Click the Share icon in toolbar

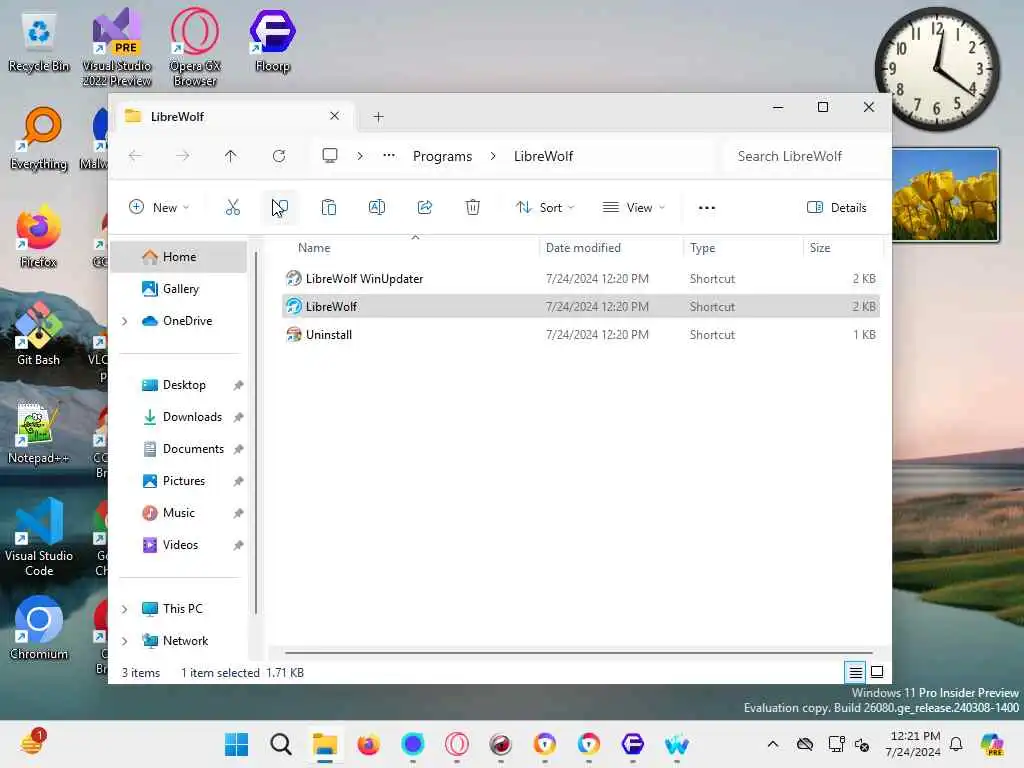pyautogui.click(x=424, y=208)
